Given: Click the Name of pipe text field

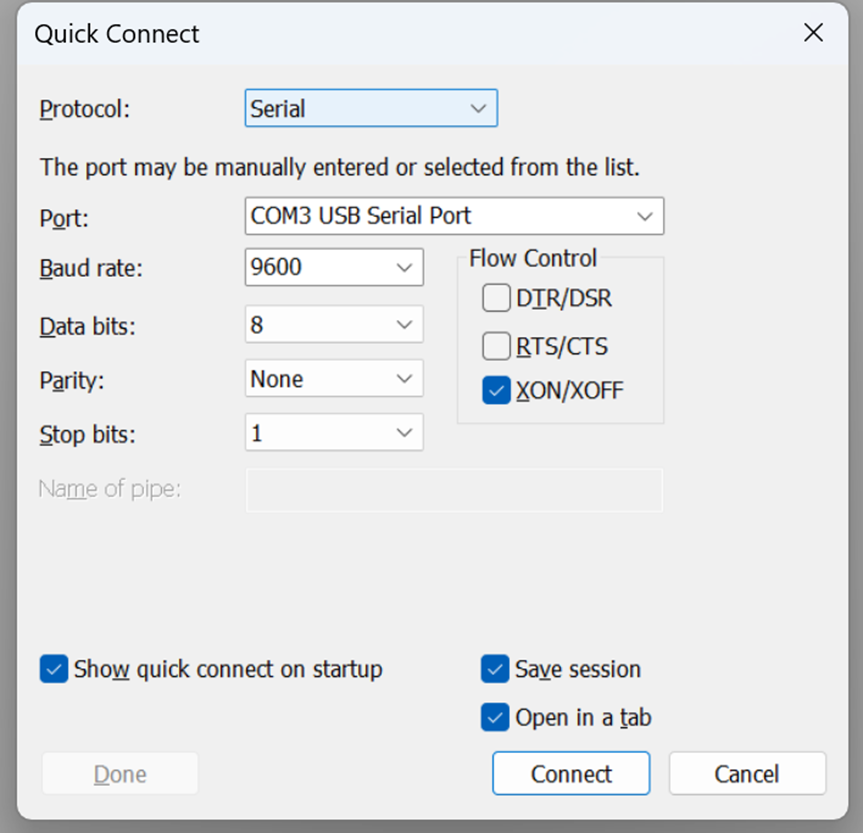Looking at the screenshot, I should point(455,490).
